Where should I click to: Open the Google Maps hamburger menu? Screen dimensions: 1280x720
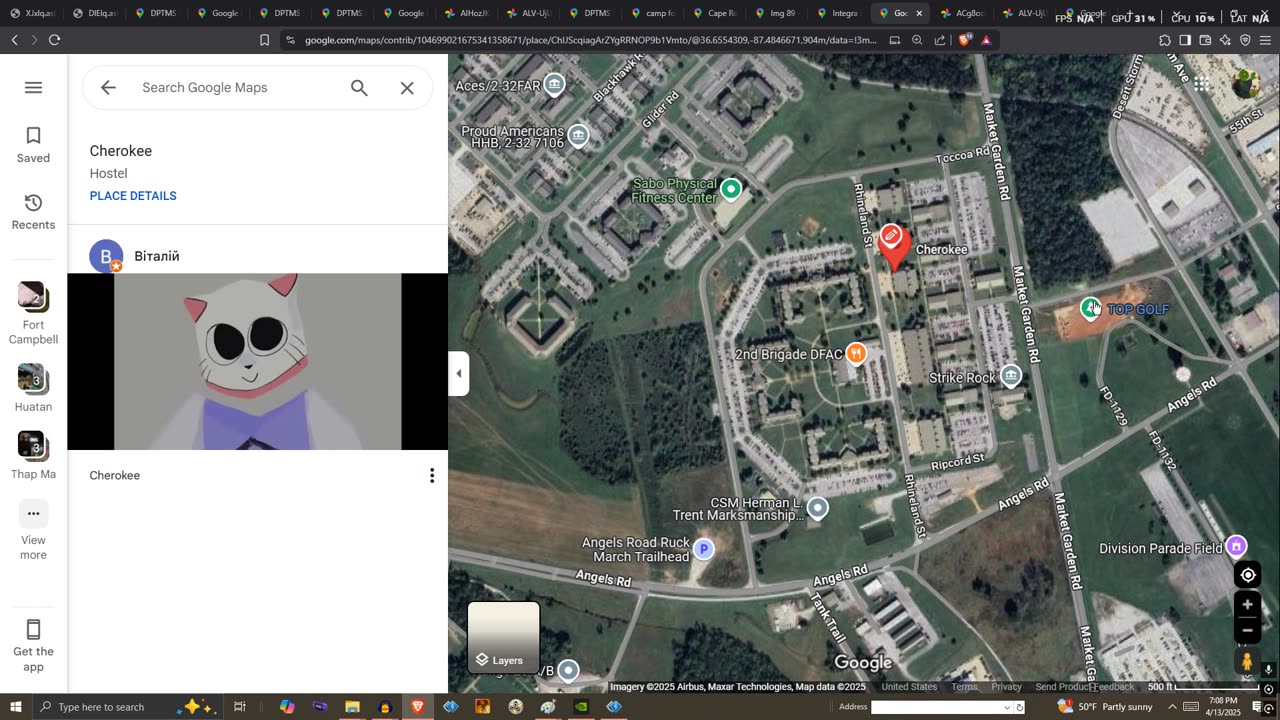pos(33,87)
